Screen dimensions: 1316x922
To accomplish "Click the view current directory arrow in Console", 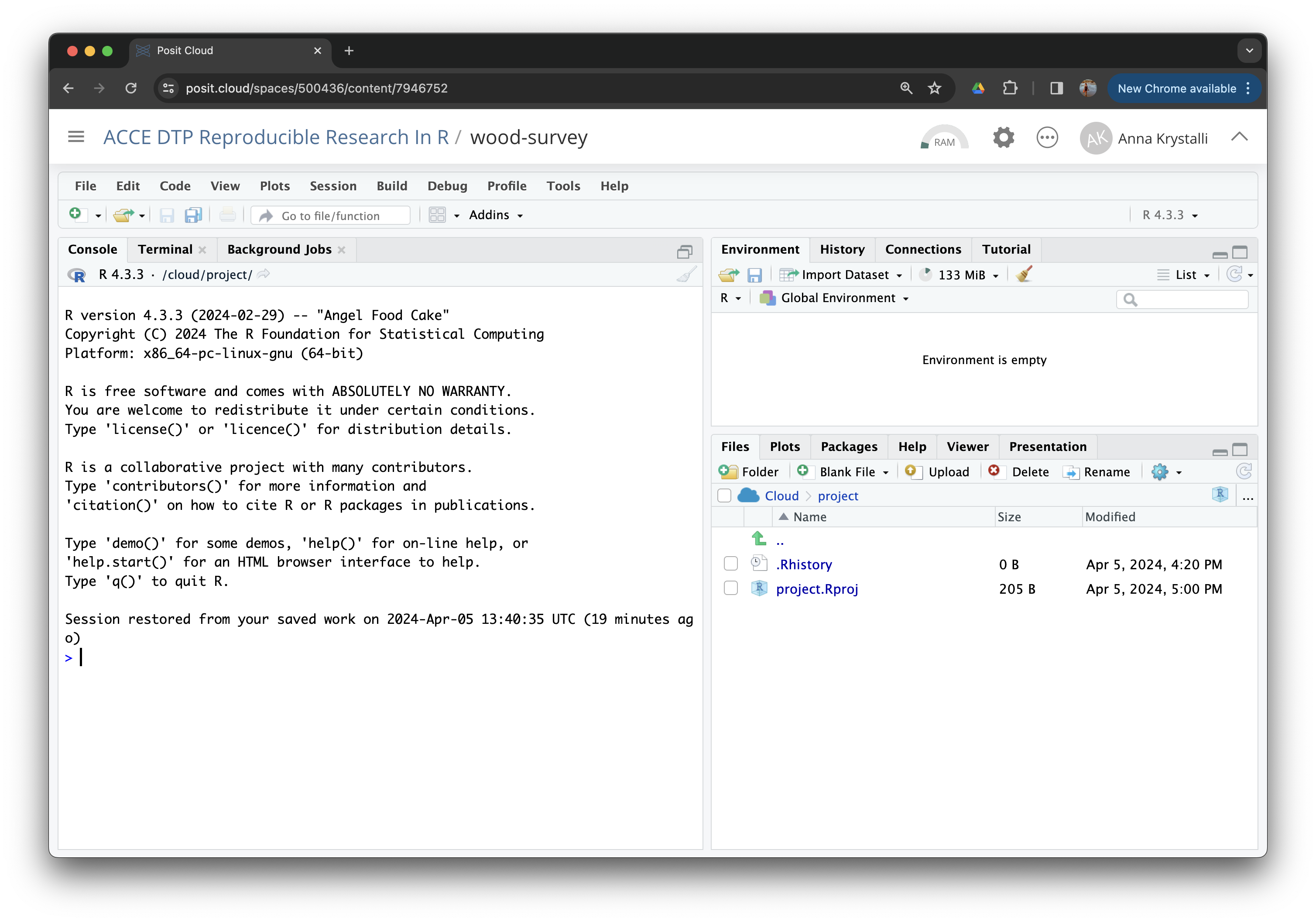I will point(264,274).
